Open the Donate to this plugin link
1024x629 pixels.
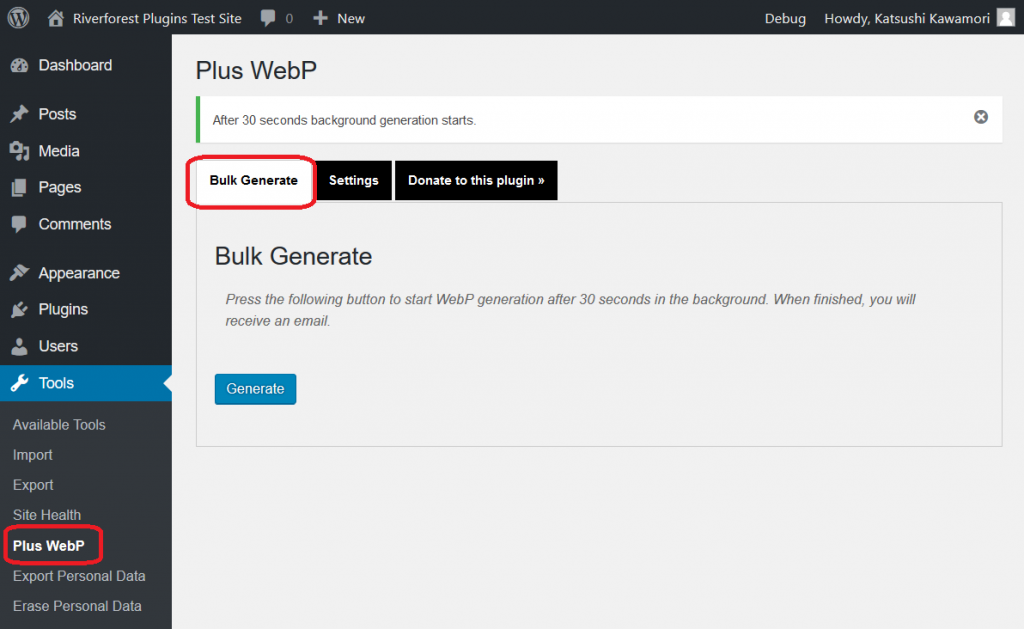(476, 181)
